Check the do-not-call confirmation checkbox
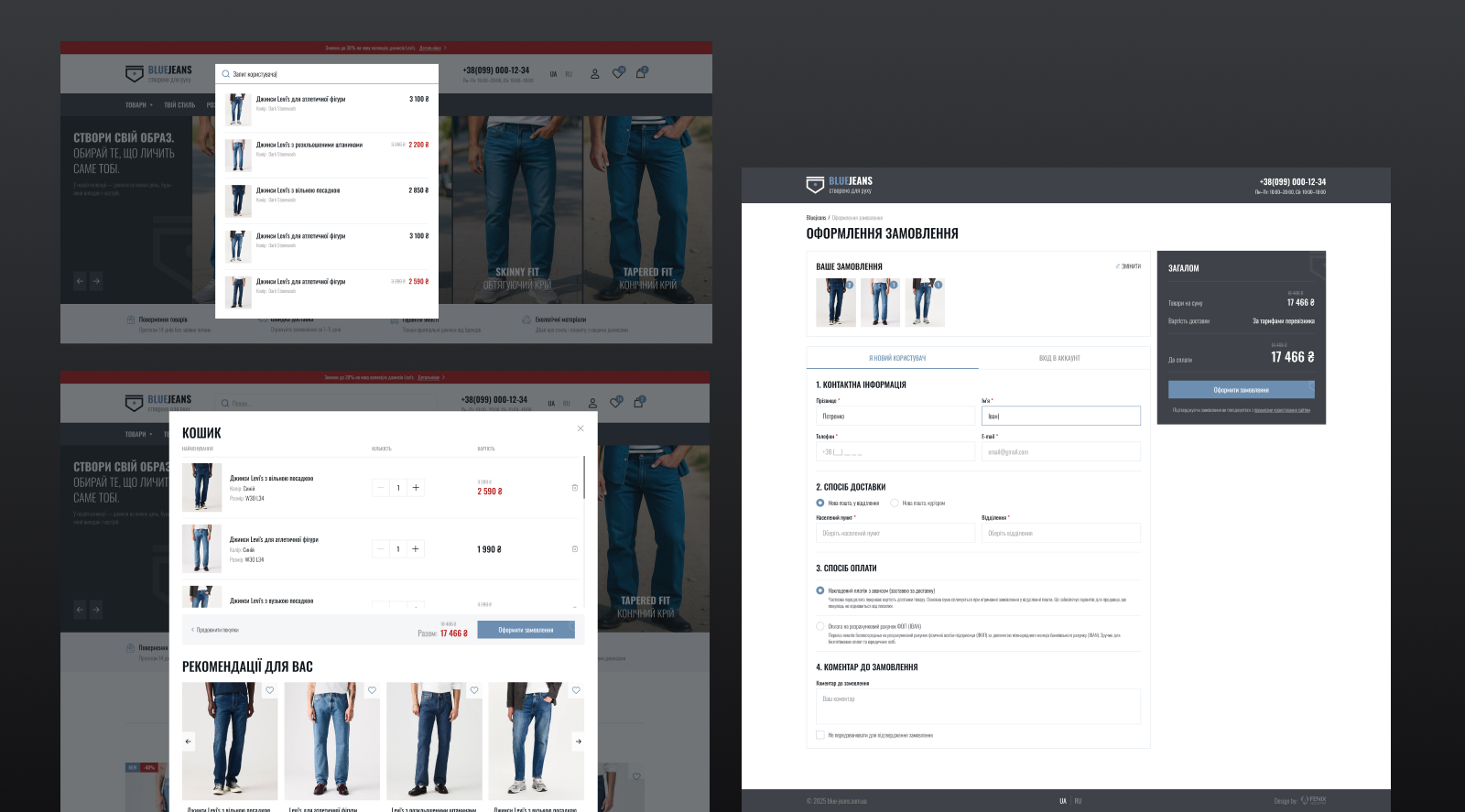Image resolution: width=1465 pixels, height=812 pixels. 820,734
